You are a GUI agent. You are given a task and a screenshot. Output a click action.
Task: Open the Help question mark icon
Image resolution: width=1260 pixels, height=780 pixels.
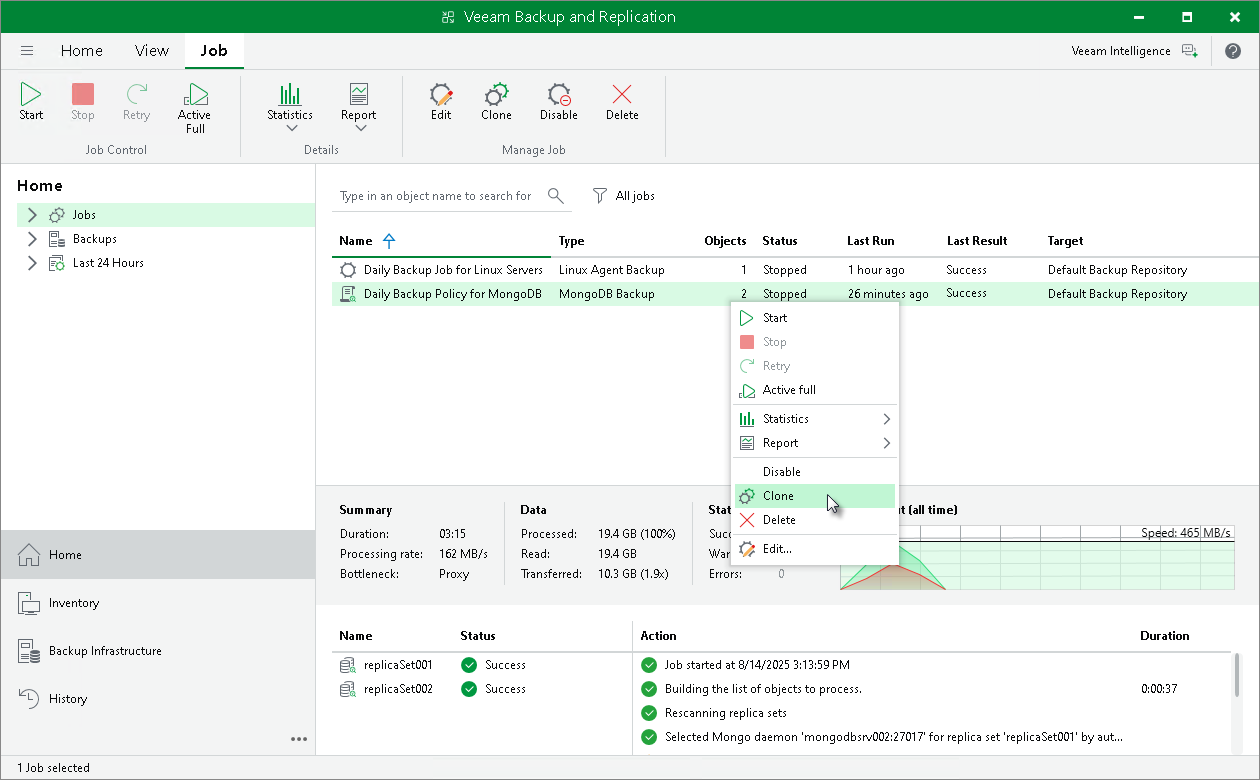point(1233,50)
